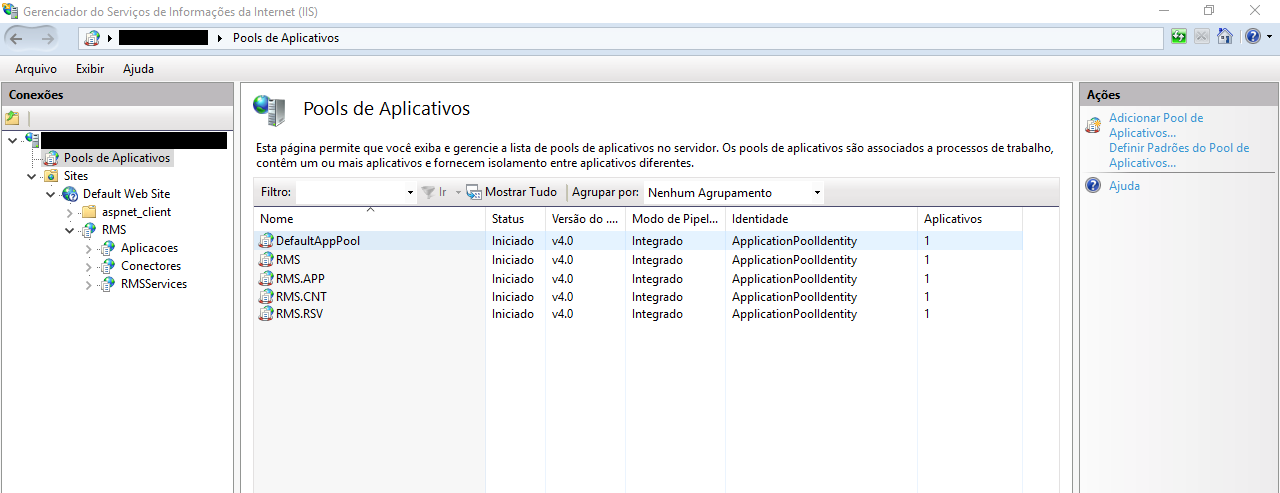Select the Pools de Aplicativos tree node

click(117, 158)
